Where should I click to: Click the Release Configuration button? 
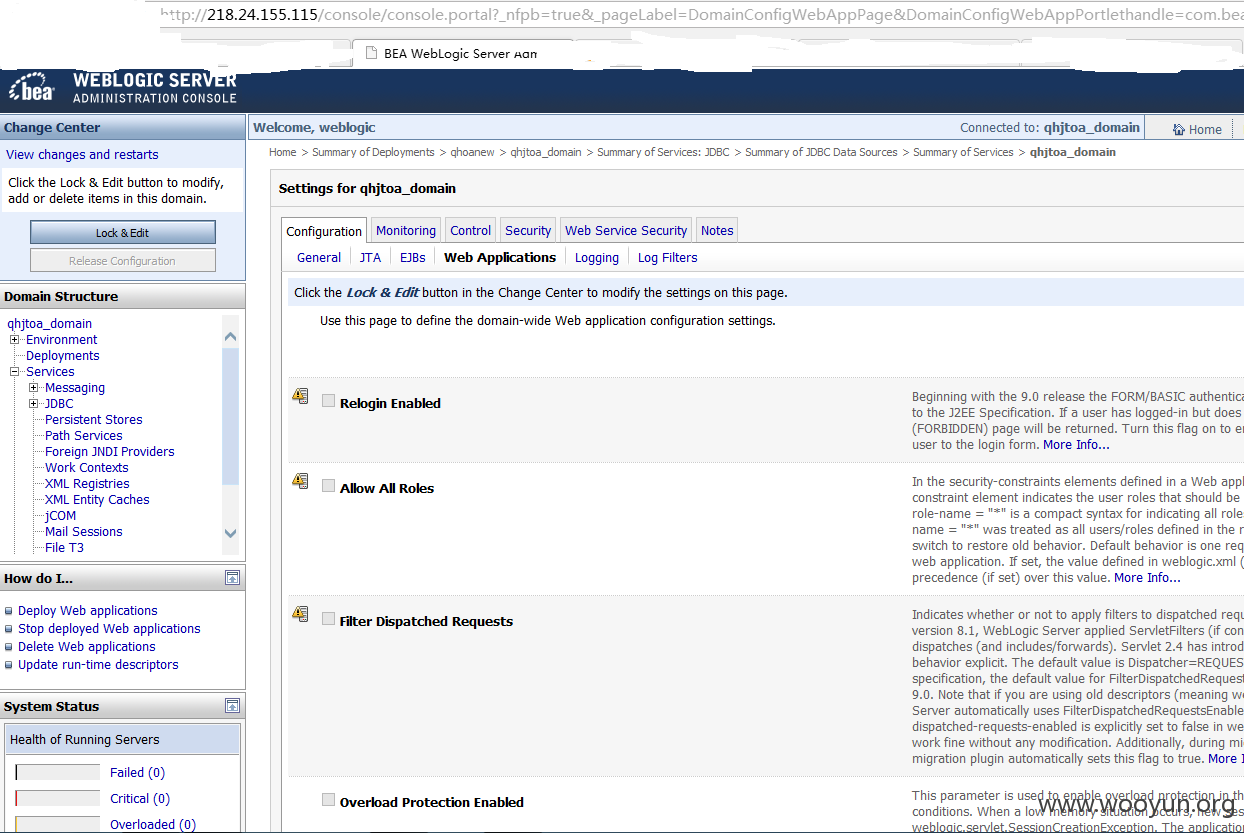coord(123,260)
